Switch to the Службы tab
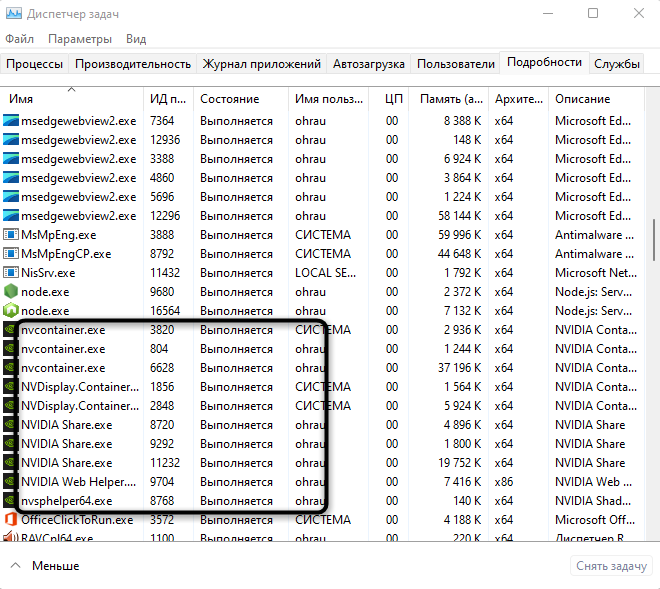 coord(617,64)
